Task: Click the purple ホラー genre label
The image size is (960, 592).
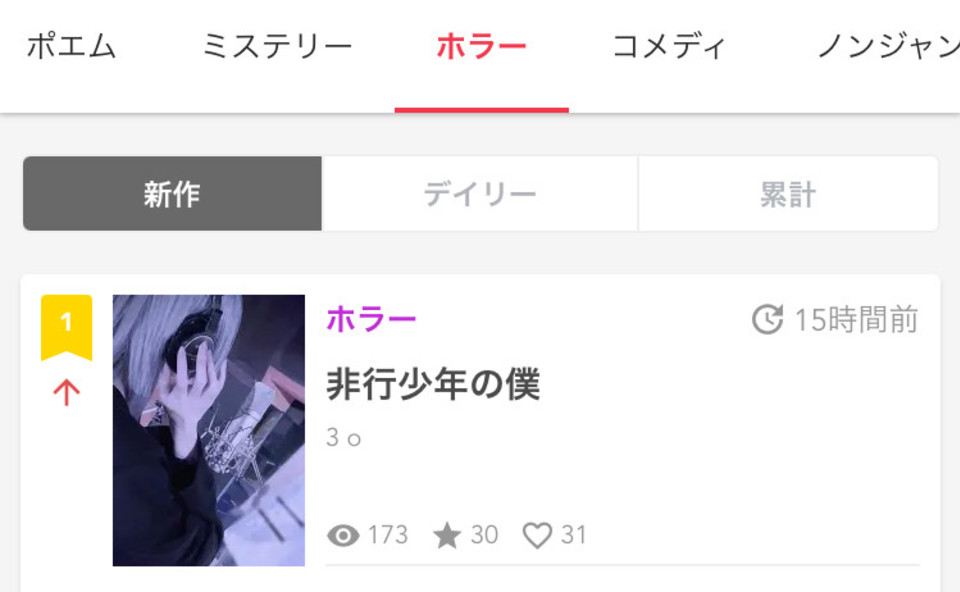Action: tap(371, 319)
